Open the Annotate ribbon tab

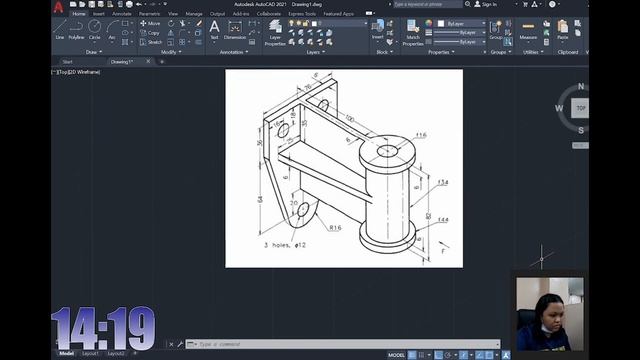(122, 14)
